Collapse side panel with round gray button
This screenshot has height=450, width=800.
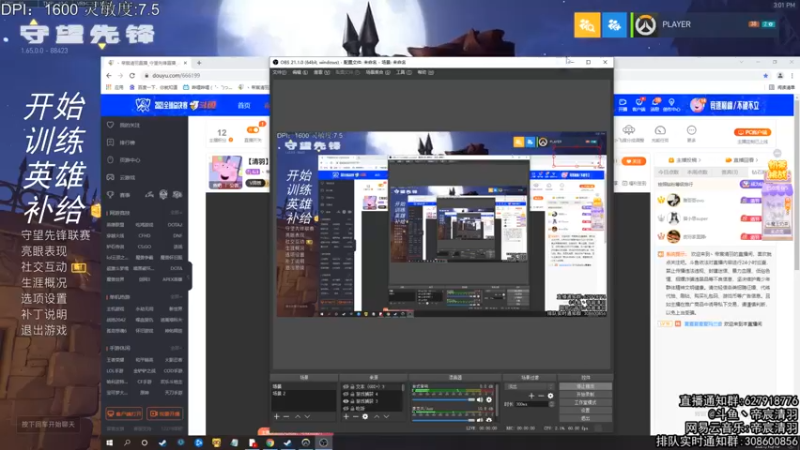click(x=777, y=153)
